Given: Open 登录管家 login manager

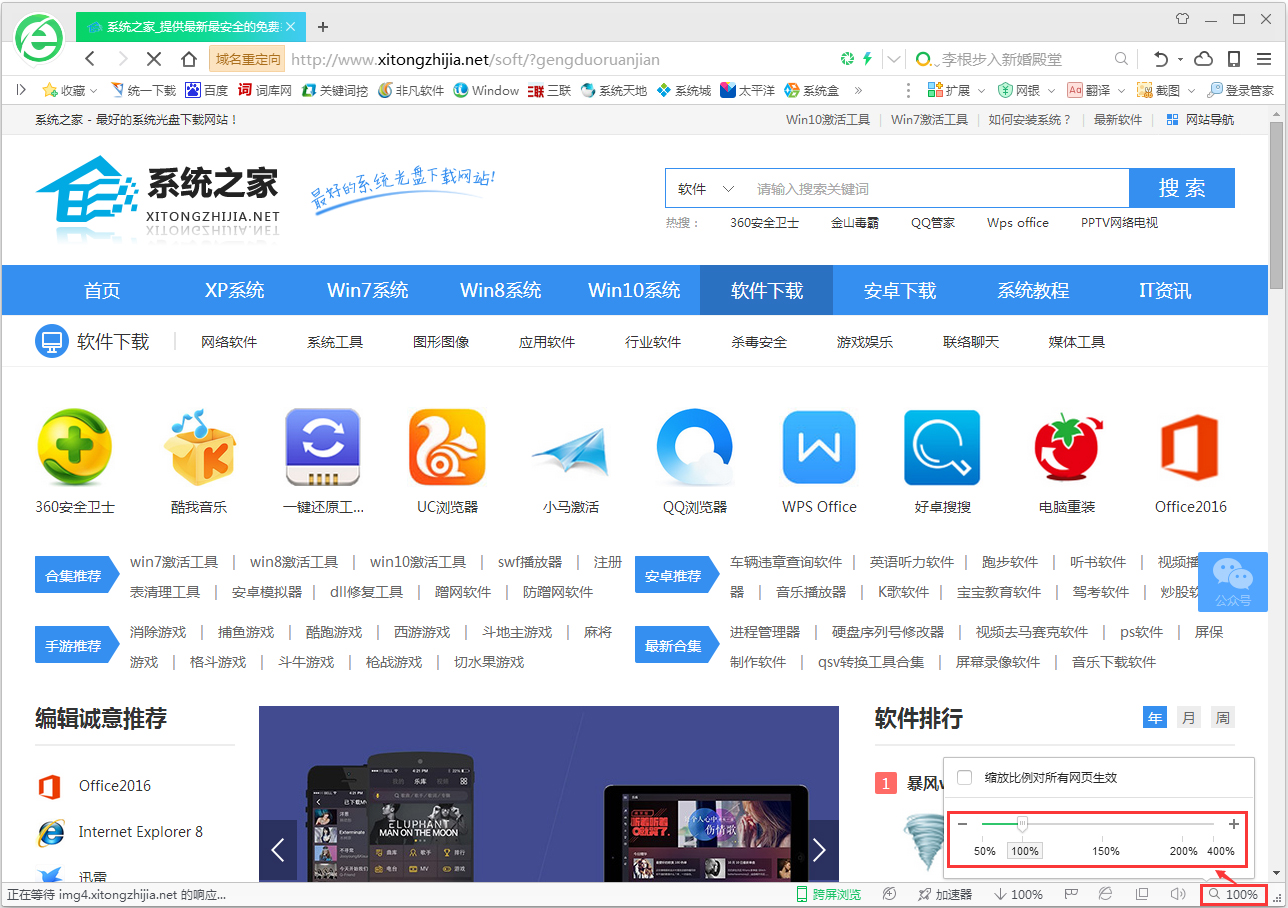Looking at the screenshot, I should (x=1240, y=90).
